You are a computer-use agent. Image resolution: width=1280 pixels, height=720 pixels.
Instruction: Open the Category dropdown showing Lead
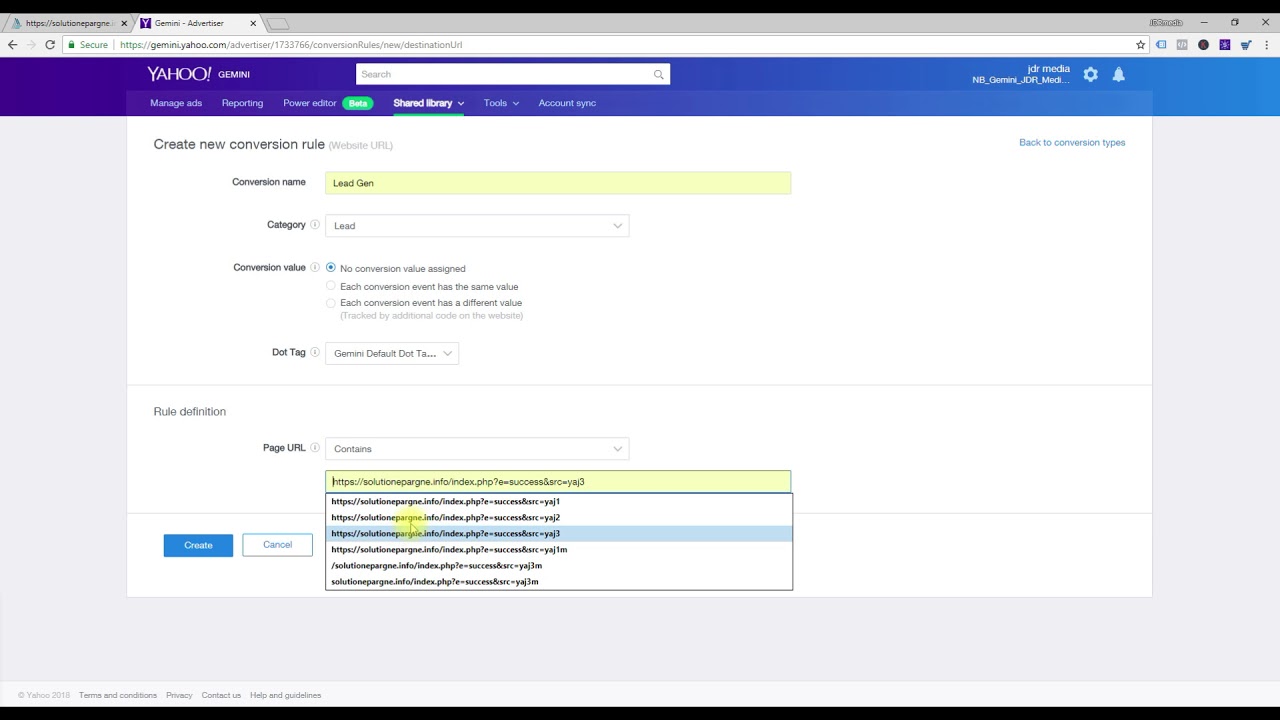pyautogui.click(x=477, y=226)
